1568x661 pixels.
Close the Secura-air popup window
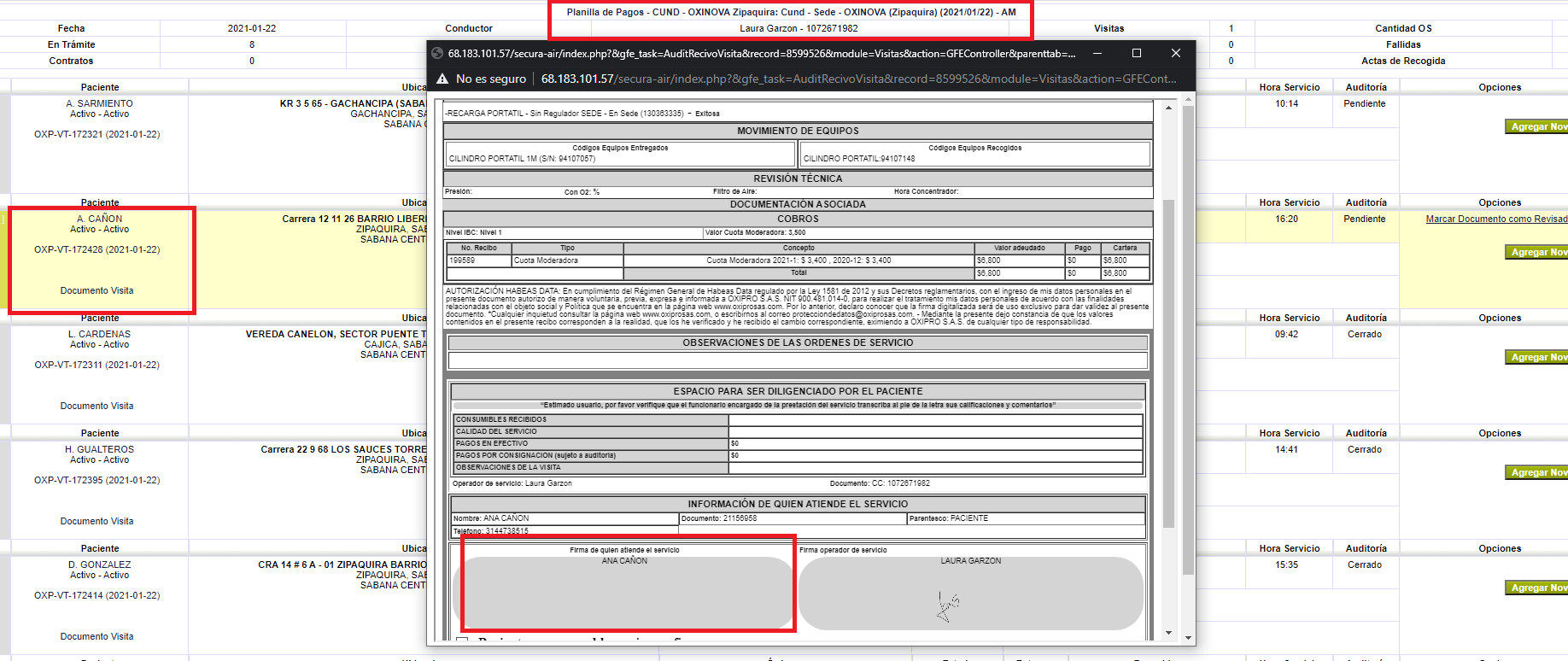tap(1176, 53)
